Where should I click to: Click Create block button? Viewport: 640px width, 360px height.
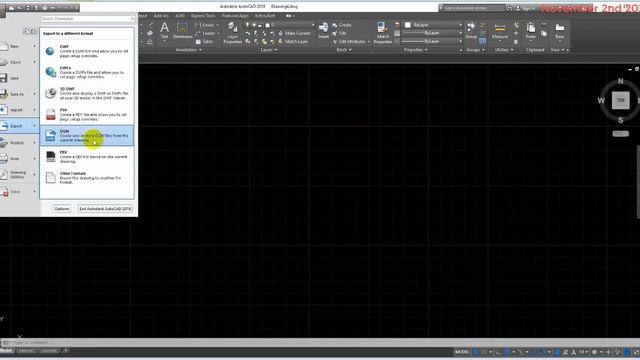coord(342,25)
